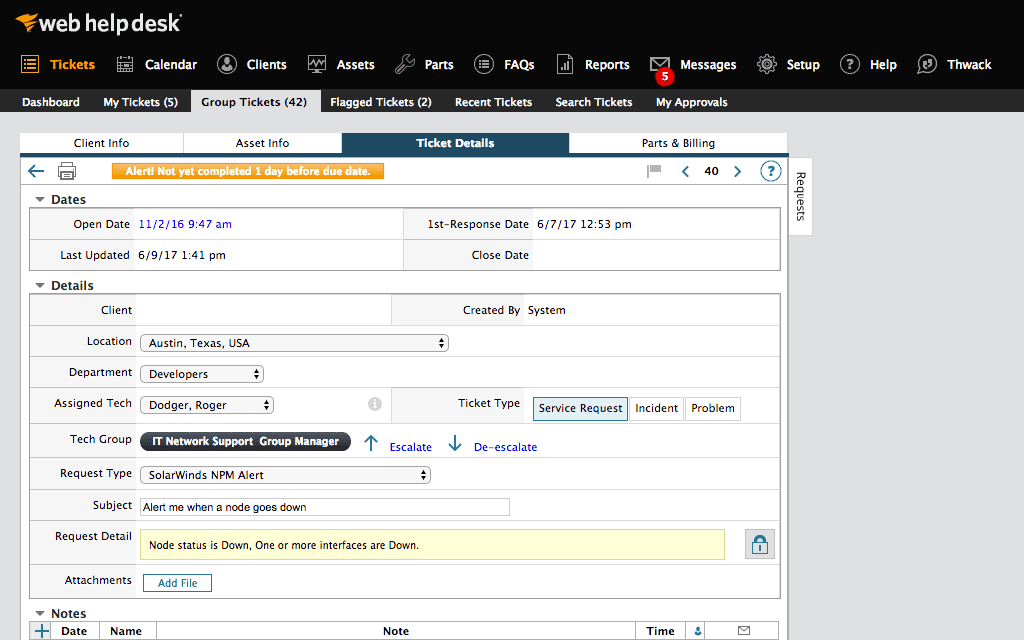Flag this ticket using the flag icon
The height and width of the screenshot is (640, 1024).
pos(654,171)
